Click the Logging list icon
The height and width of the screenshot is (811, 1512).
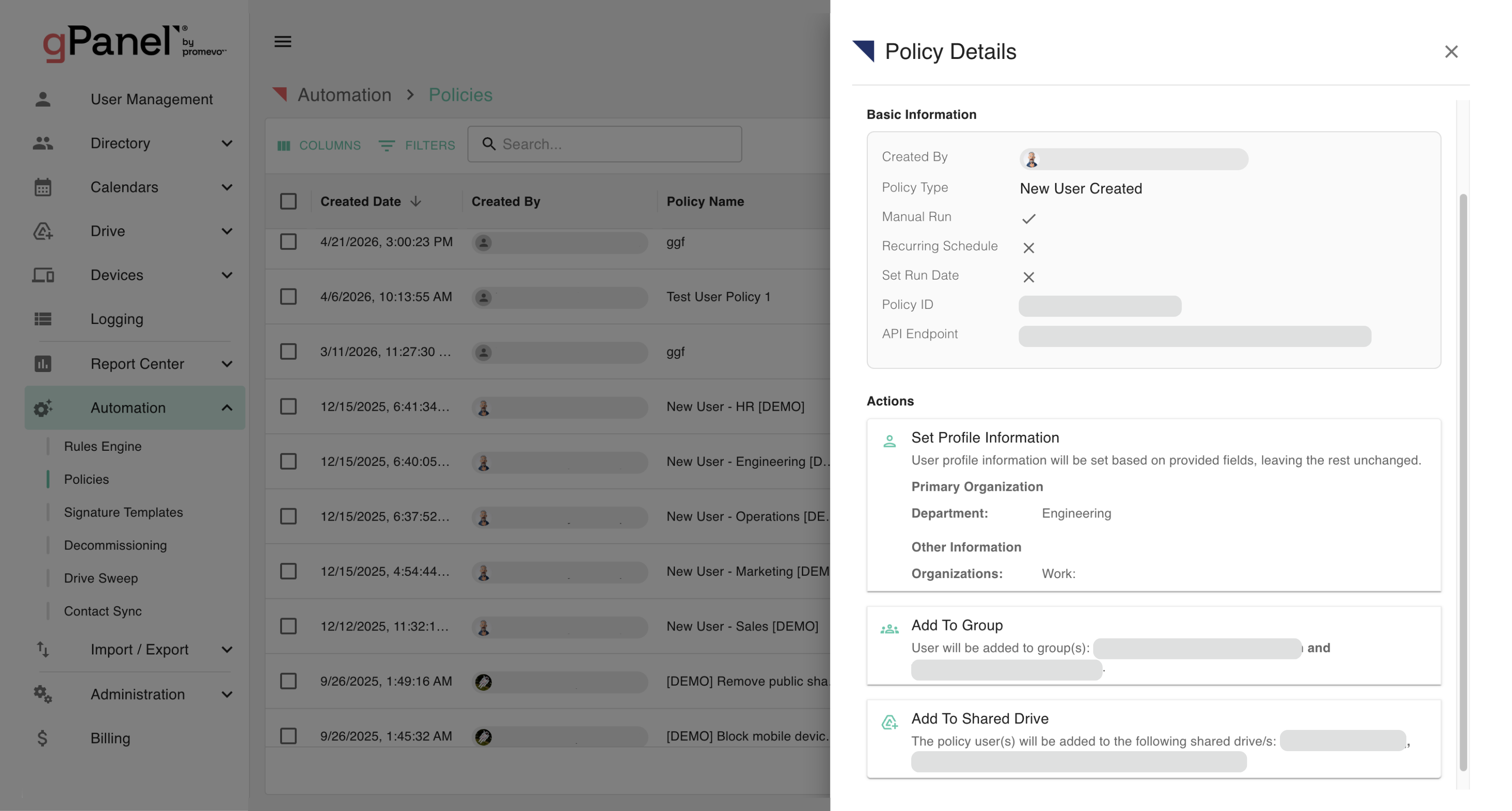tap(43, 319)
